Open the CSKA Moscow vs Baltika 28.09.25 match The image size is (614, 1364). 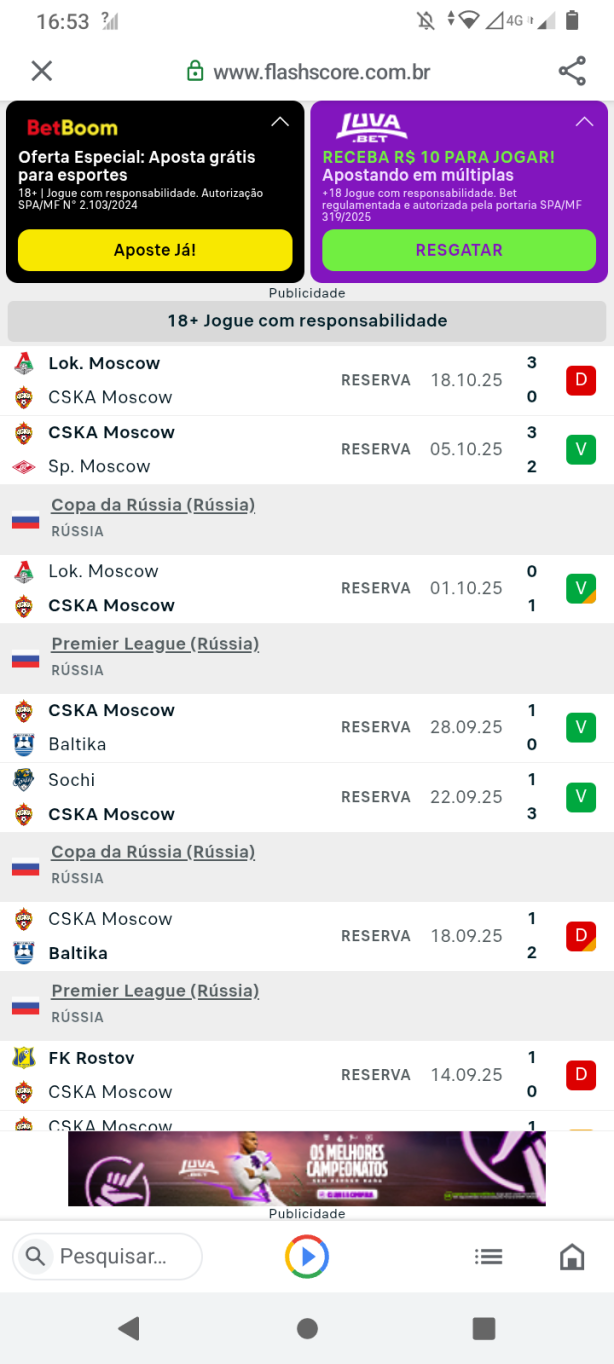coord(307,728)
